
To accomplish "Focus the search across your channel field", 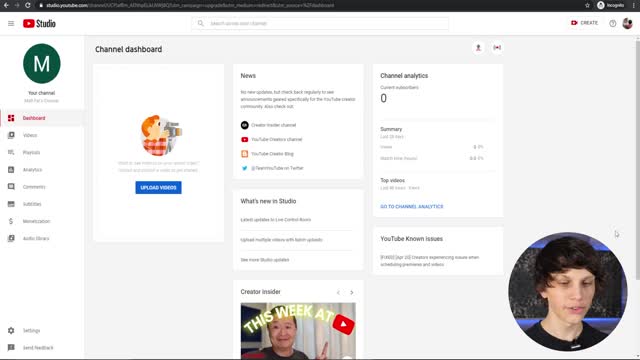I will click(x=320, y=23).
